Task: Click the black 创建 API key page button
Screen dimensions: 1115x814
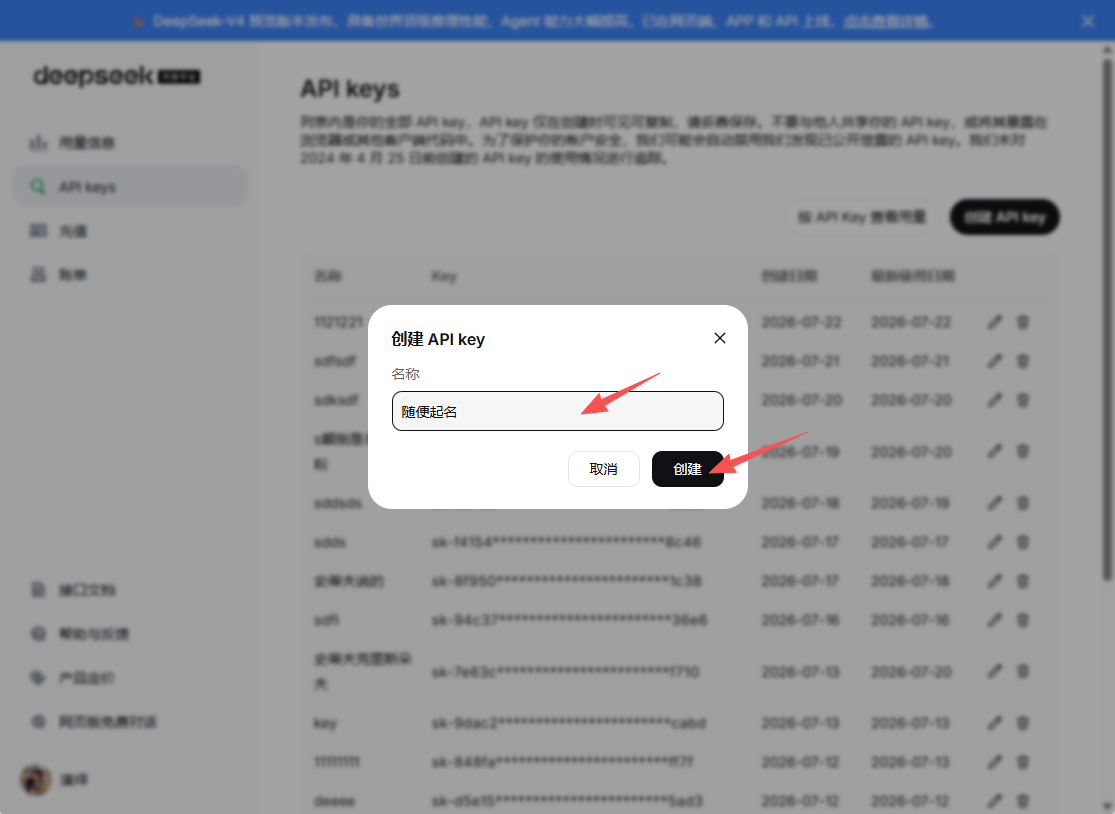Action: click(x=1005, y=217)
